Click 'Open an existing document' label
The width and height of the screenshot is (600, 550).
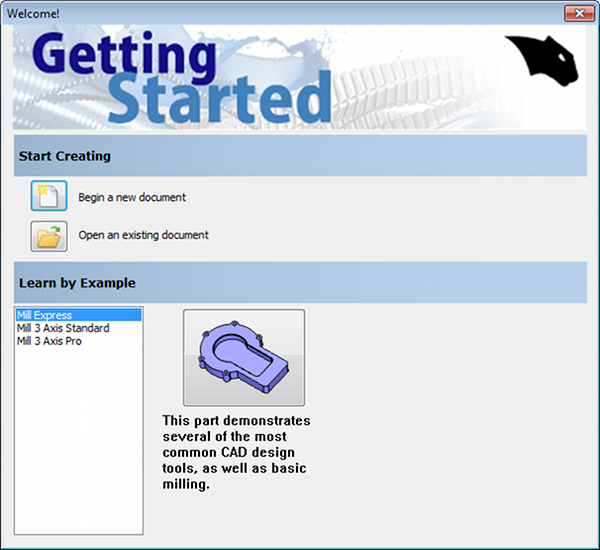point(143,235)
